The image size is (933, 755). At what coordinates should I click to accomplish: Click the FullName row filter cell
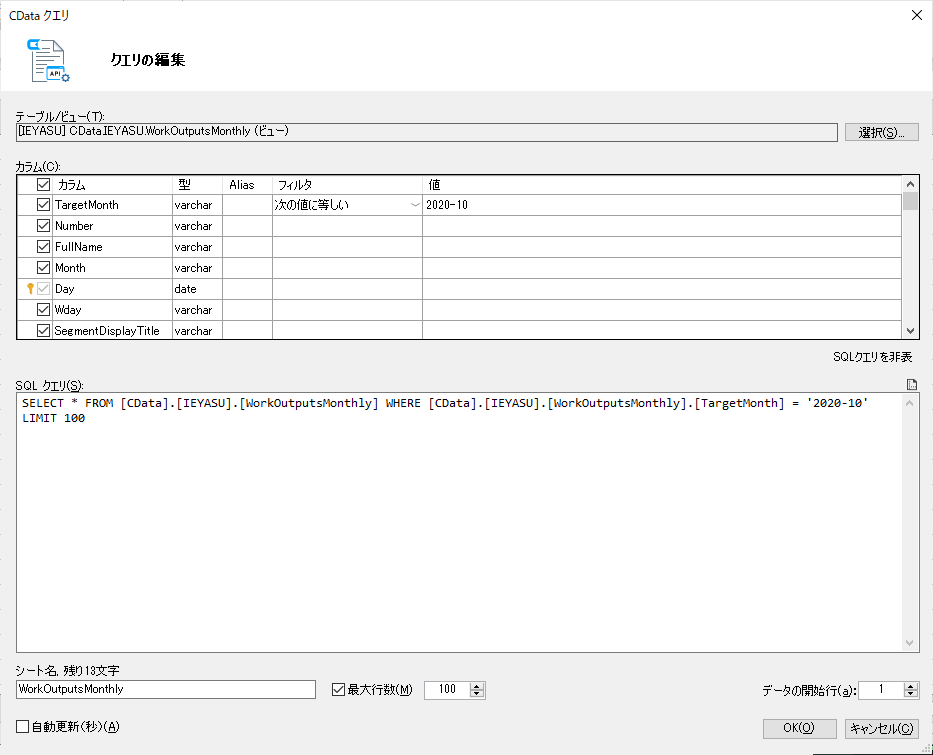point(347,247)
